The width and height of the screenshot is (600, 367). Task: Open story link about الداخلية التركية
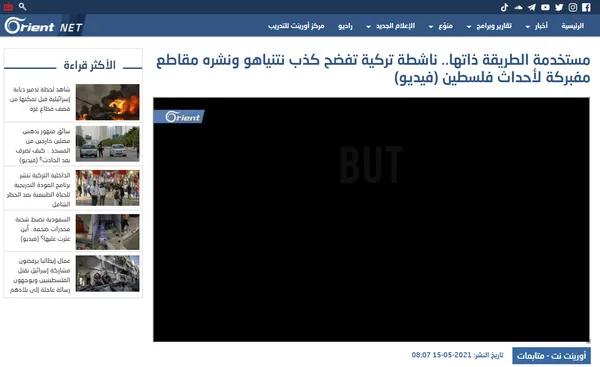(x=39, y=190)
